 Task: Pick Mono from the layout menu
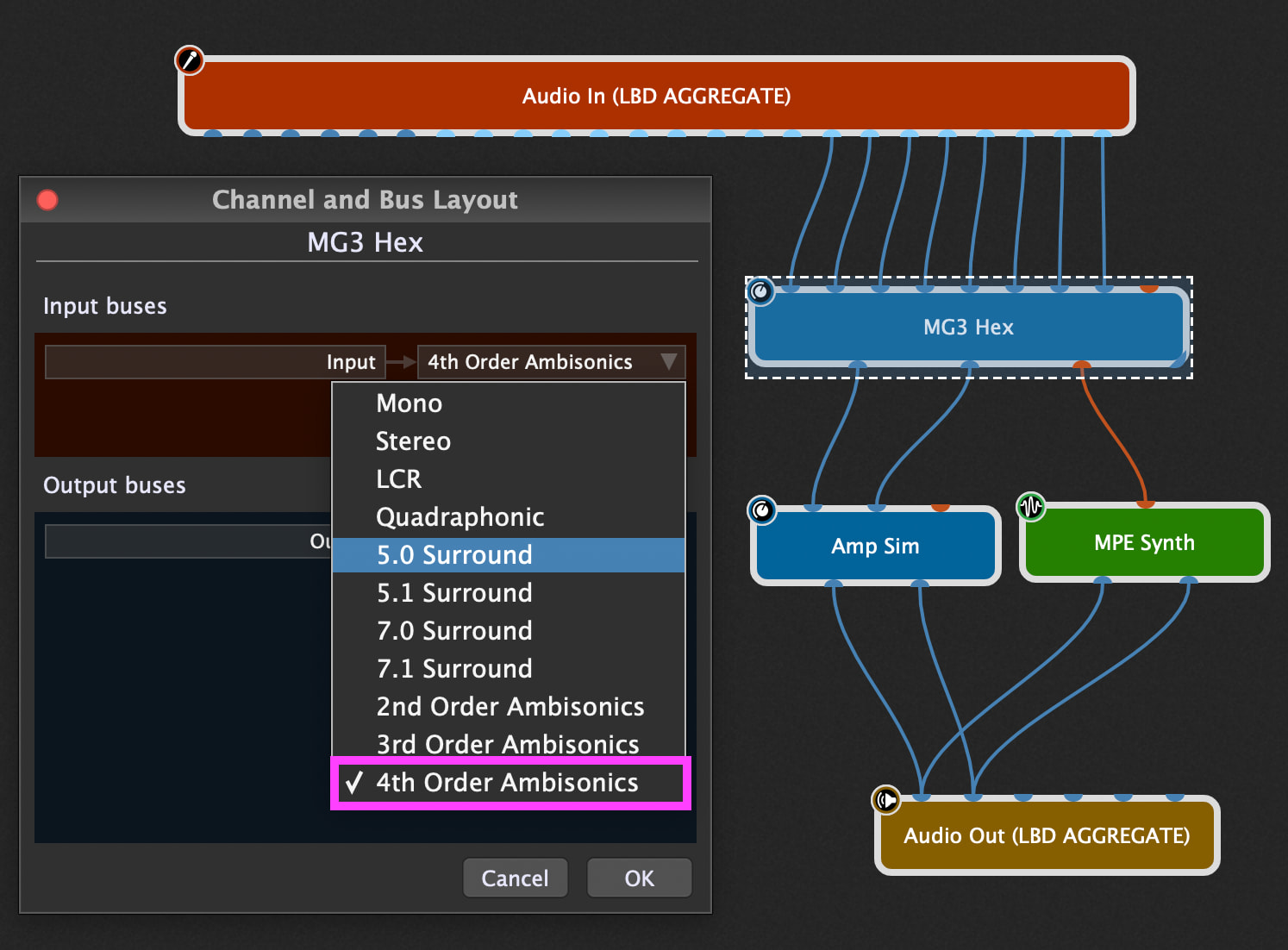tap(410, 403)
